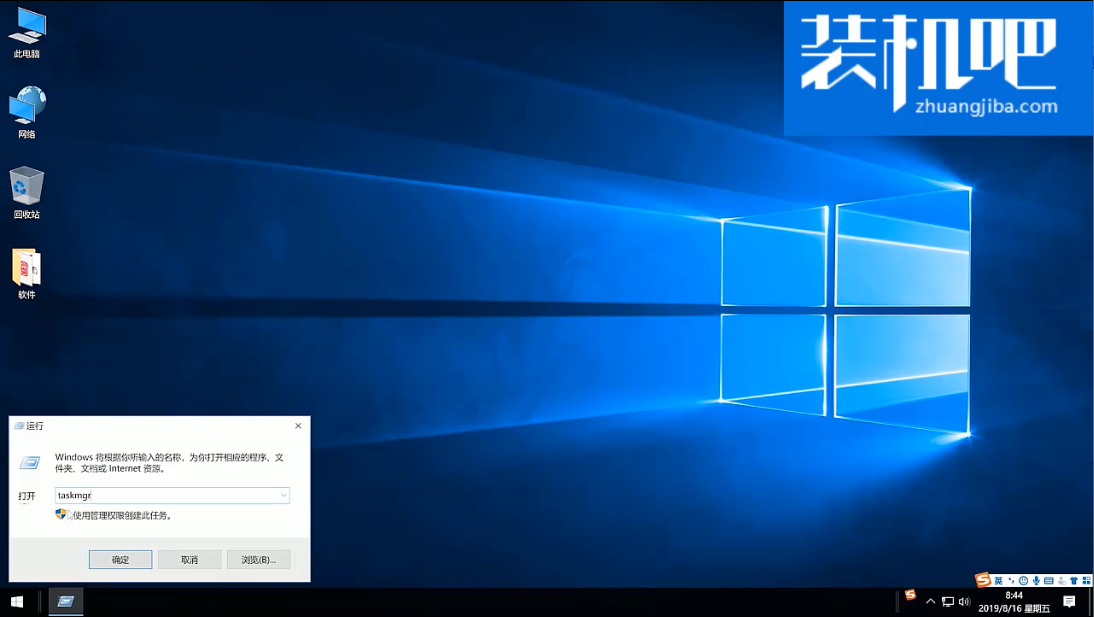Click the Run dialog taskbar button
The width and height of the screenshot is (1094, 617).
tap(66, 602)
